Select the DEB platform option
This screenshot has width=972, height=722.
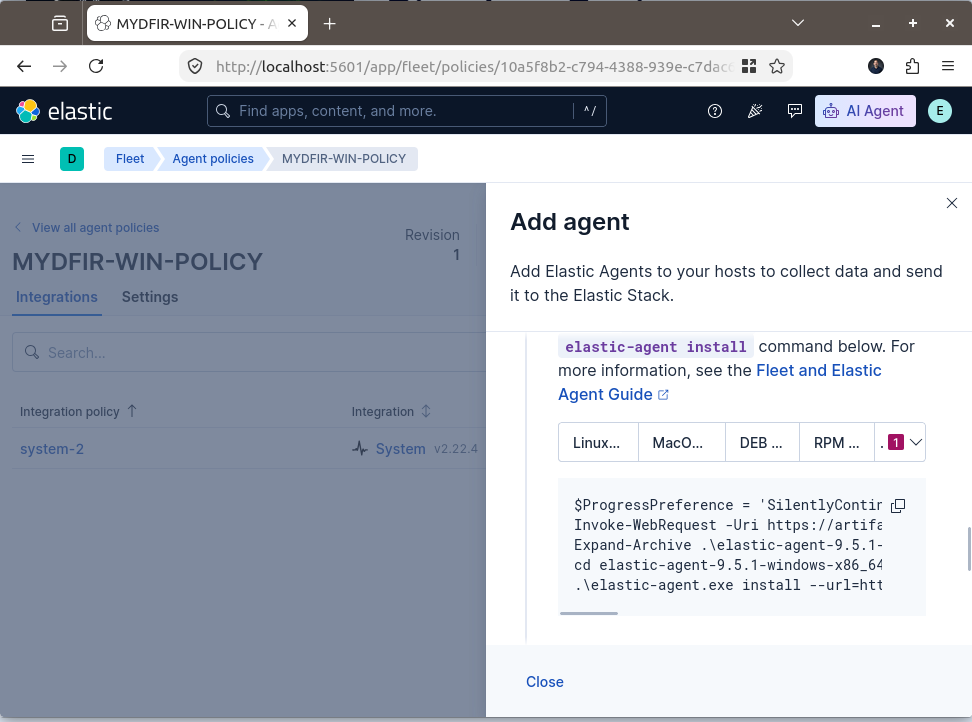762,442
